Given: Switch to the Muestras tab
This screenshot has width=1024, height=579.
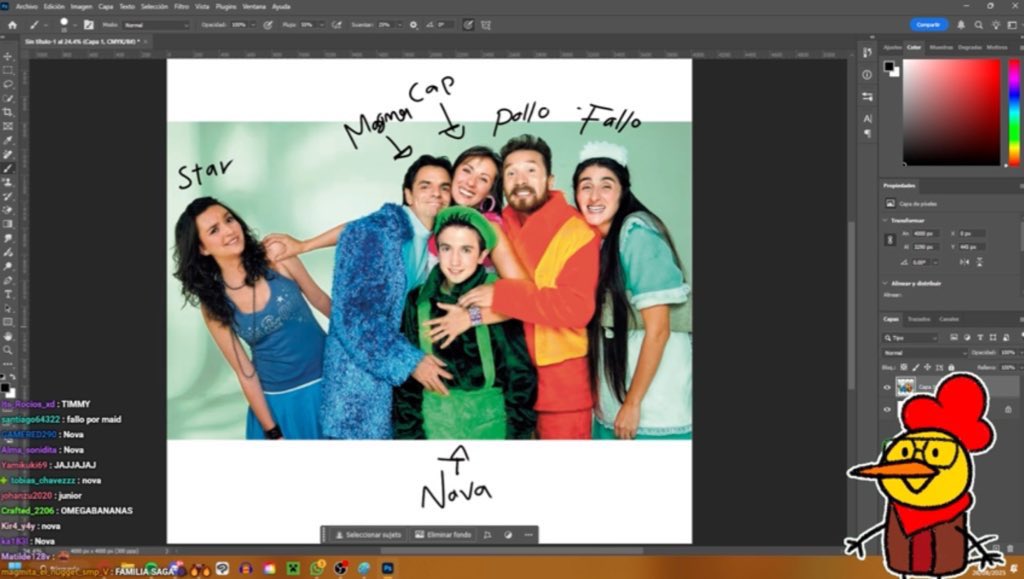Looking at the screenshot, I should click(x=940, y=48).
